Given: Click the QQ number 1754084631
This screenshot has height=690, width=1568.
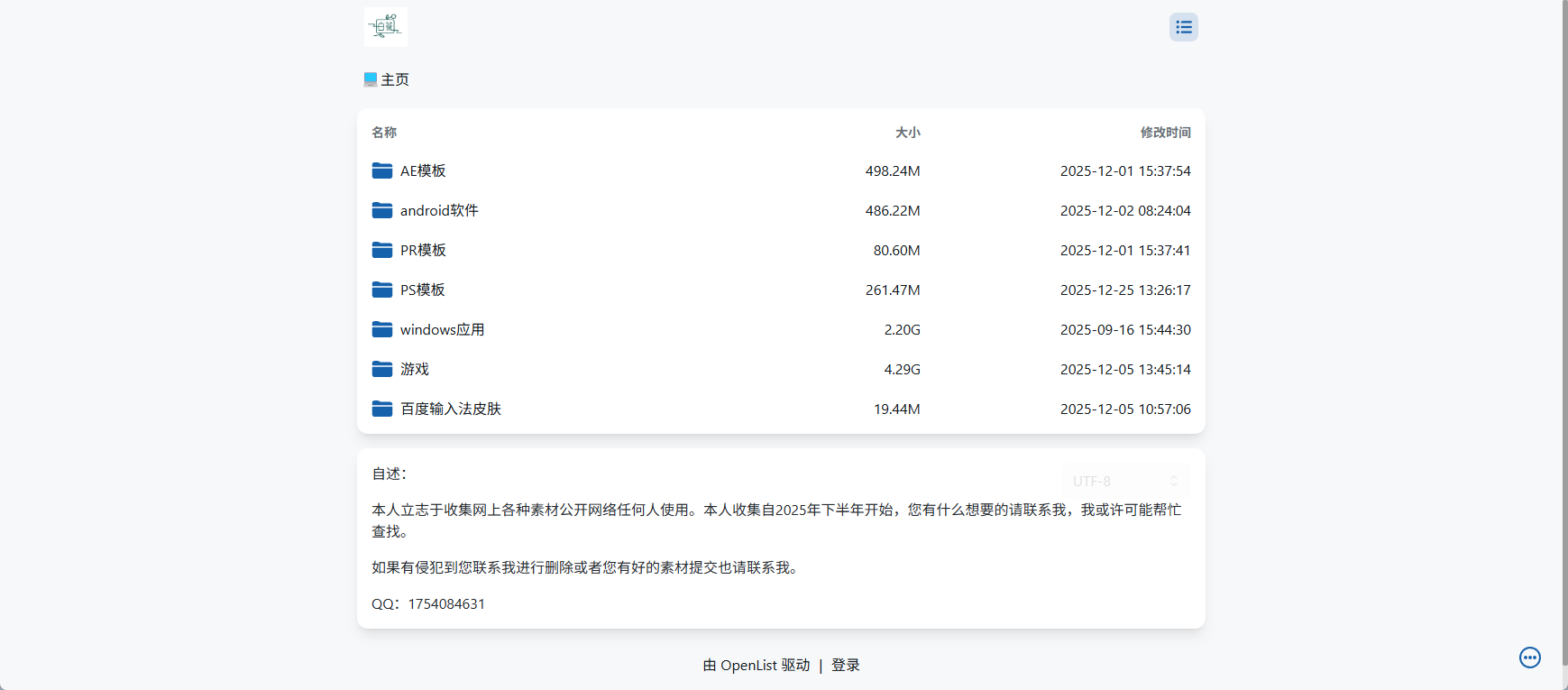Looking at the screenshot, I should 446,603.
